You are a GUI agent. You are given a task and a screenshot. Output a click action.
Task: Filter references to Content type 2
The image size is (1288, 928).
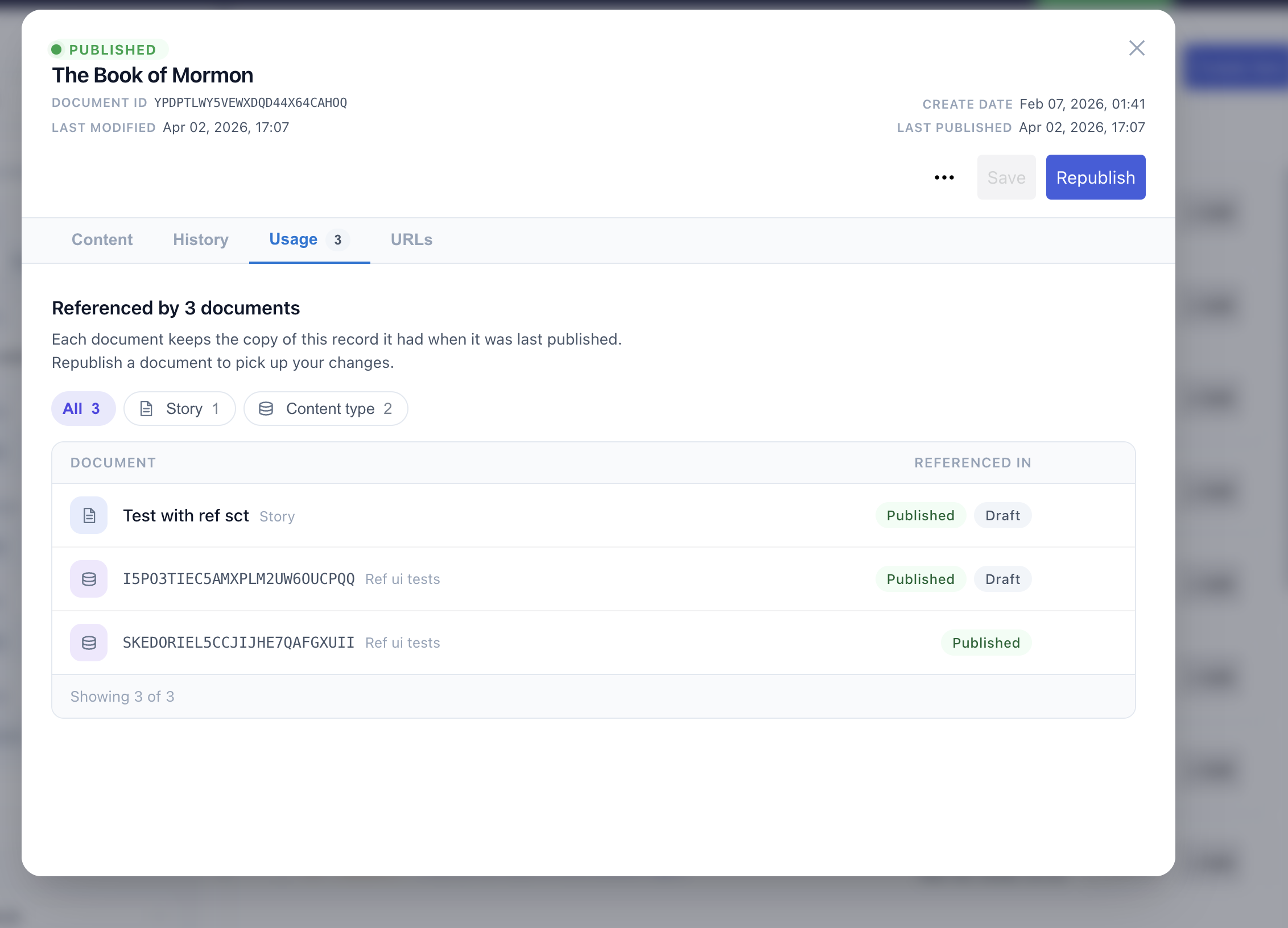[x=326, y=408]
